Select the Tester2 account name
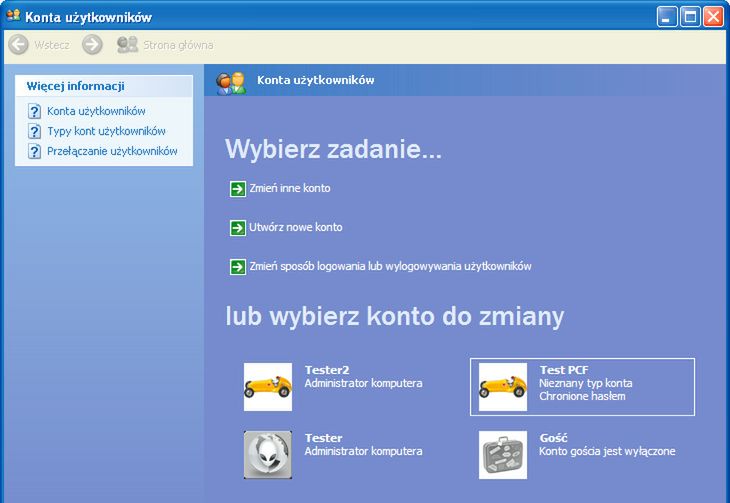This screenshot has width=730, height=503. [327, 370]
